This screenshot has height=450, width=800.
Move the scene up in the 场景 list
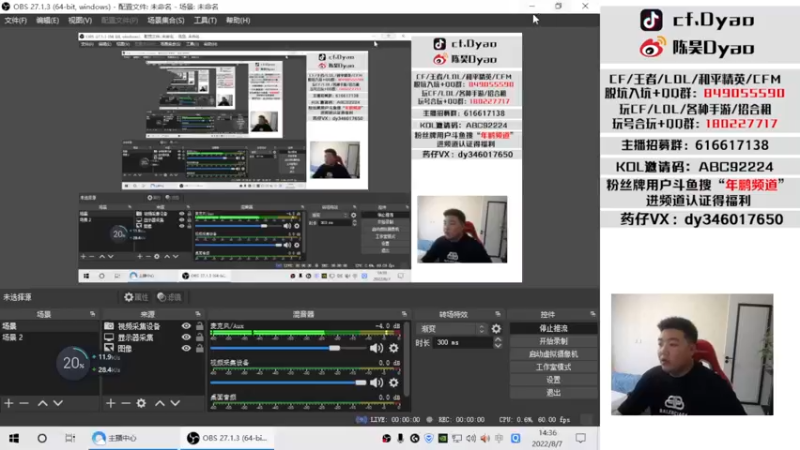[x=42, y=404]
